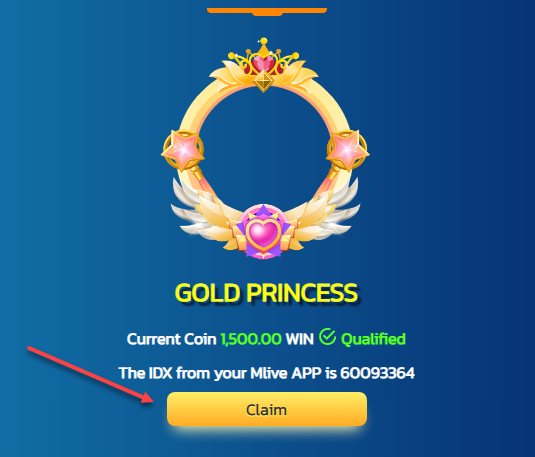The height and width of the screenshot is (457, 535).
Task: Click the IDX number 60093364
Action: point(377,373)
